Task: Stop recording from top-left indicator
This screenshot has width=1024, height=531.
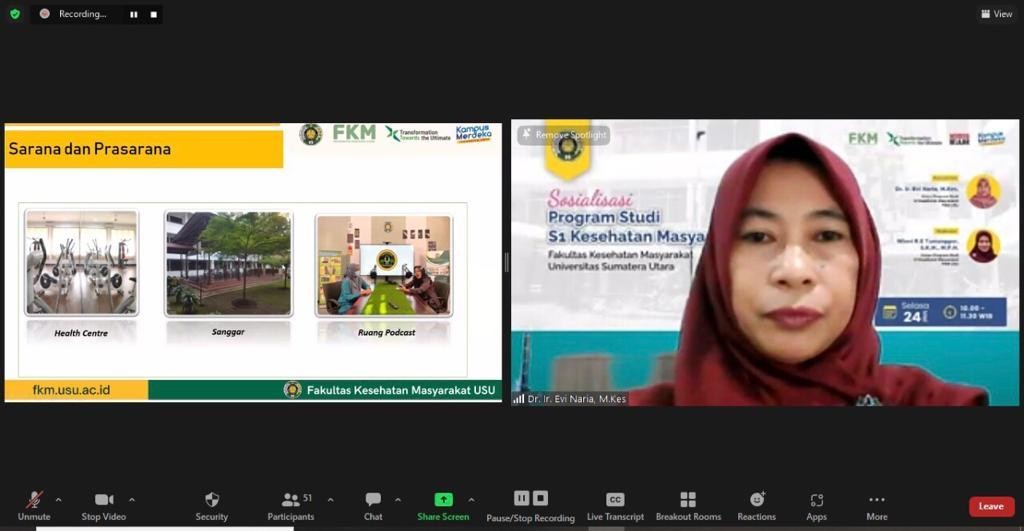Action: (x=153, y=14)
